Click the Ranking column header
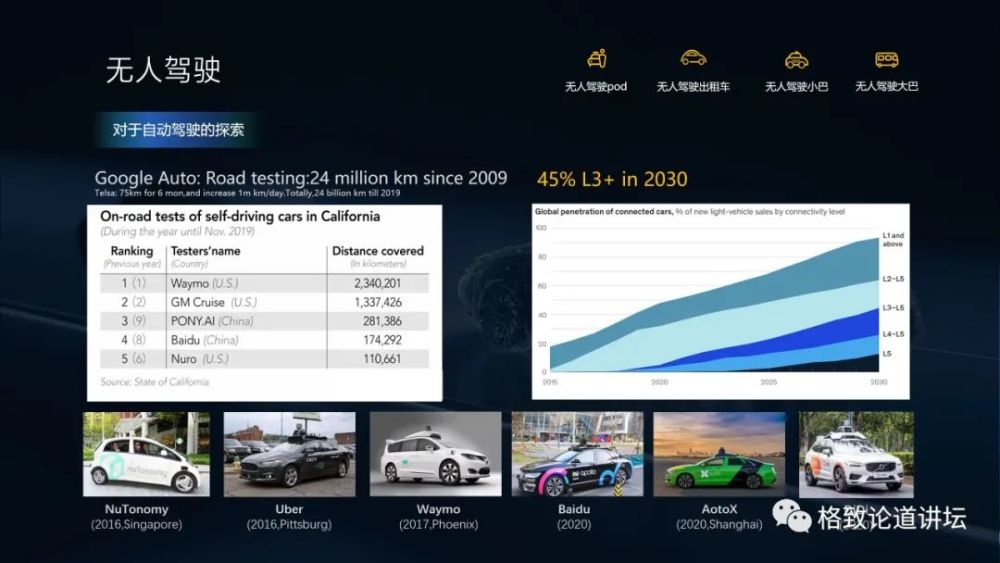The height and width of the screenshot is (563, 1000). click(x=132, y=251)
